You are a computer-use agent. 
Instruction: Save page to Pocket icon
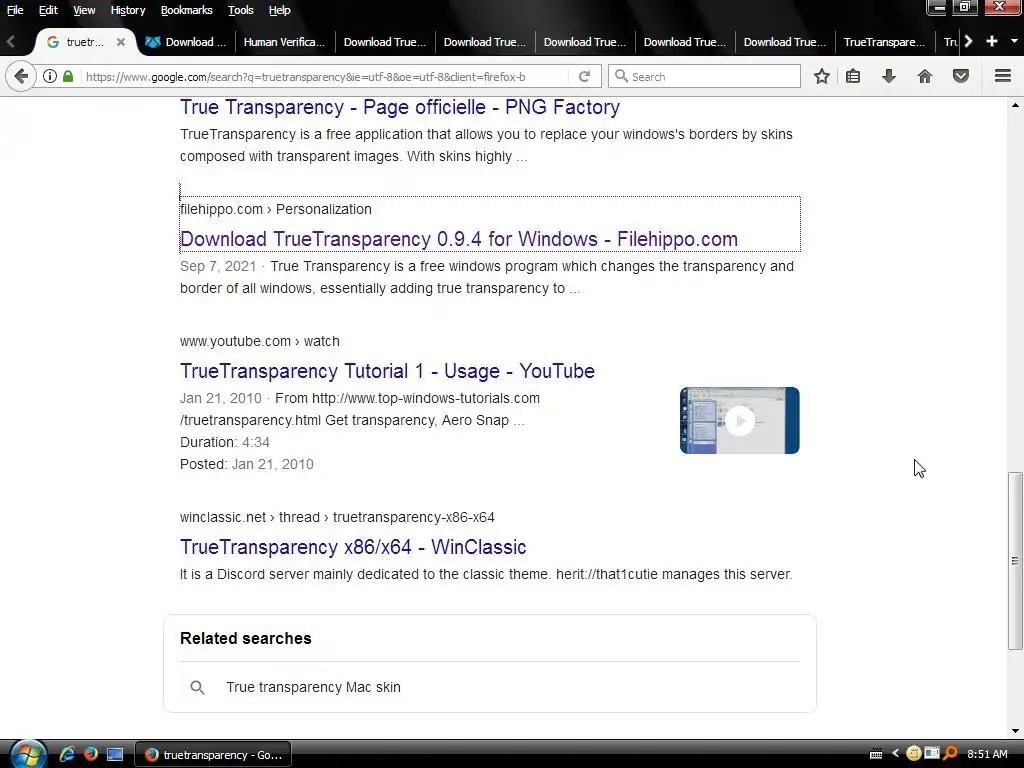point(961,76)
